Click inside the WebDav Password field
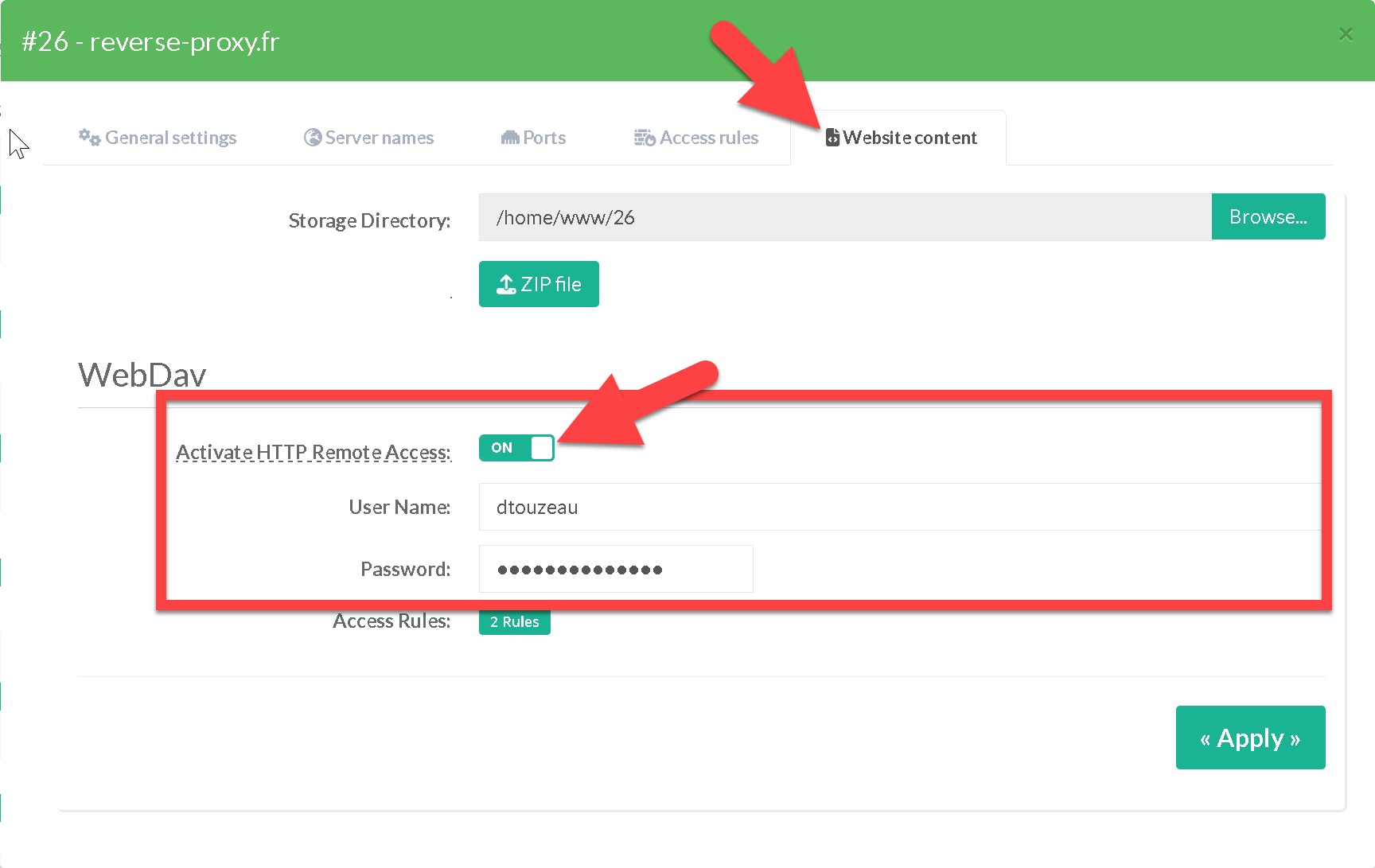This screenshot has height=868, width=1375. (x=615, y=569)
